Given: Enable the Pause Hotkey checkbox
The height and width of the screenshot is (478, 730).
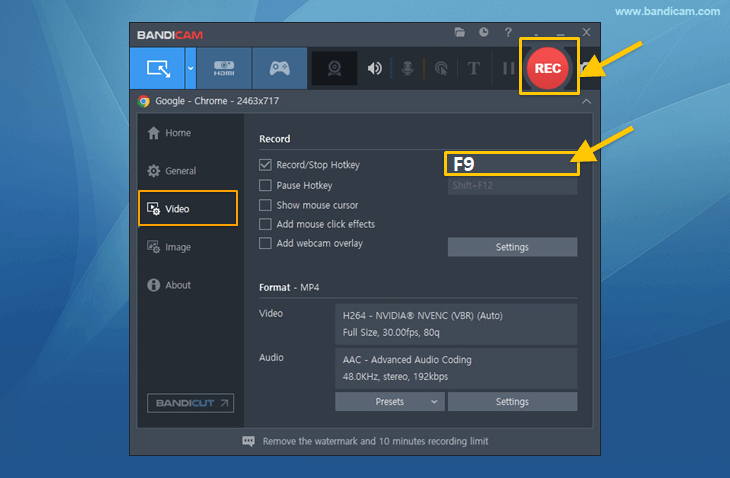Looking at the screenshot, I should pos(265,185).
